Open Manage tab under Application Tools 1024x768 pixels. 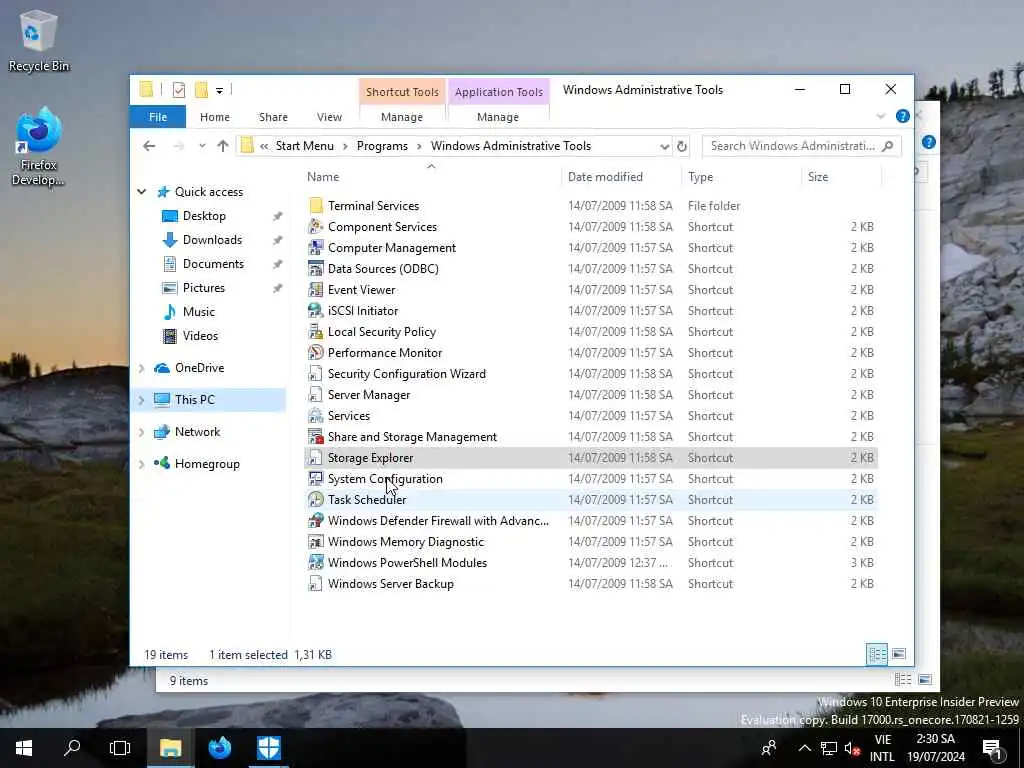[498, 117]
